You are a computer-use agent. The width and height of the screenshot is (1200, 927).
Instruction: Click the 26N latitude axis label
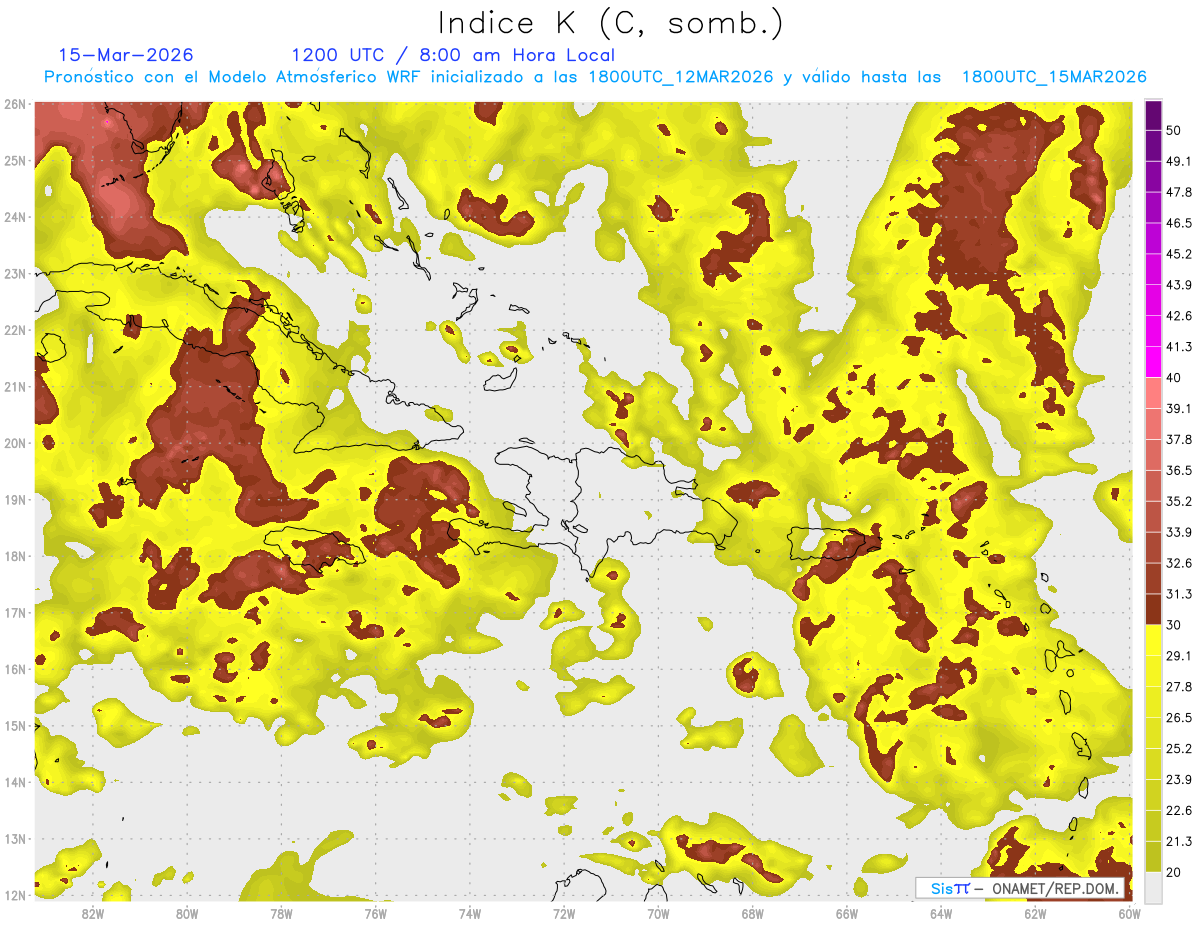(x=15, y=104)
